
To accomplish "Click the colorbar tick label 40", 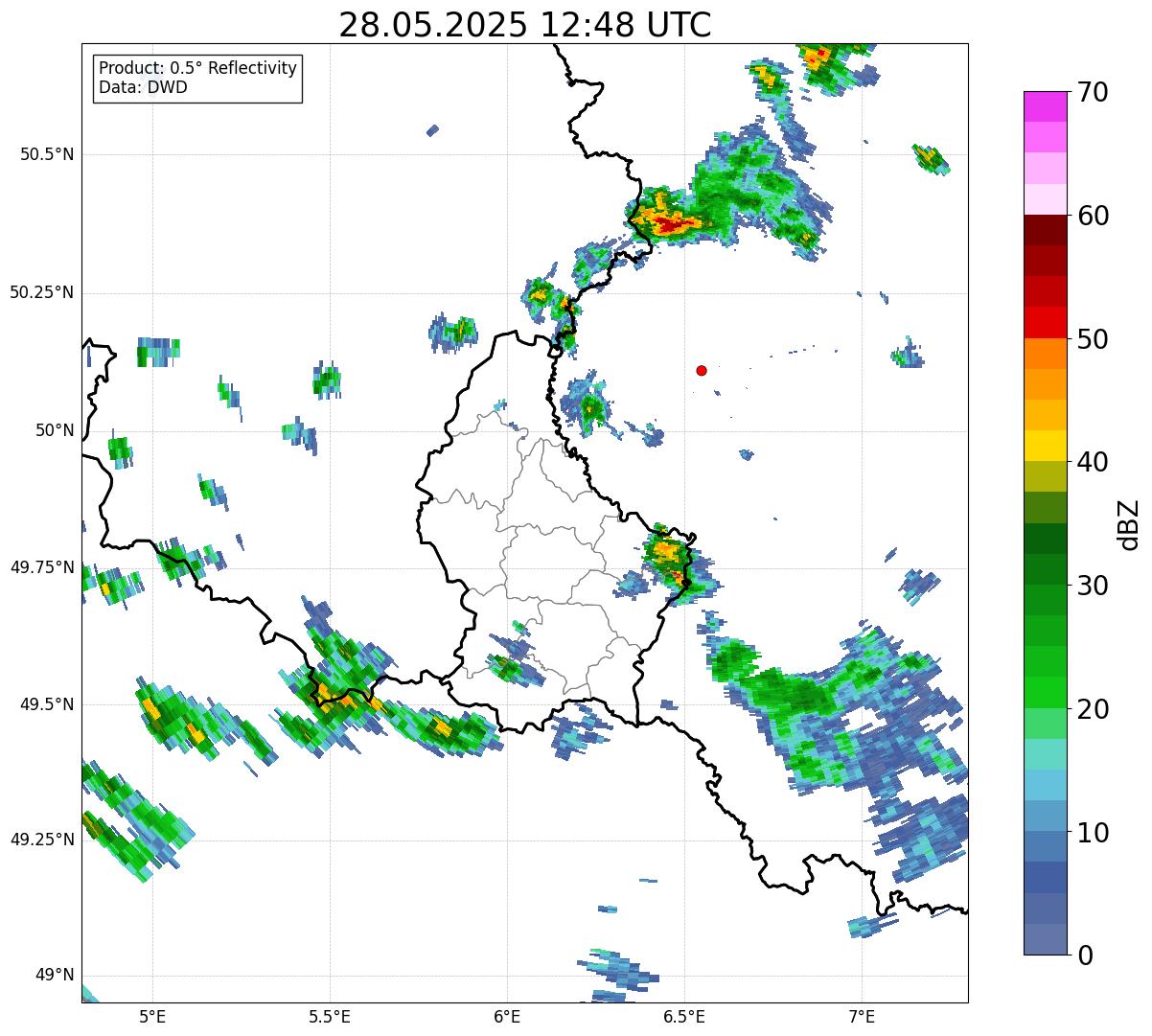I will pos(1093,462).
